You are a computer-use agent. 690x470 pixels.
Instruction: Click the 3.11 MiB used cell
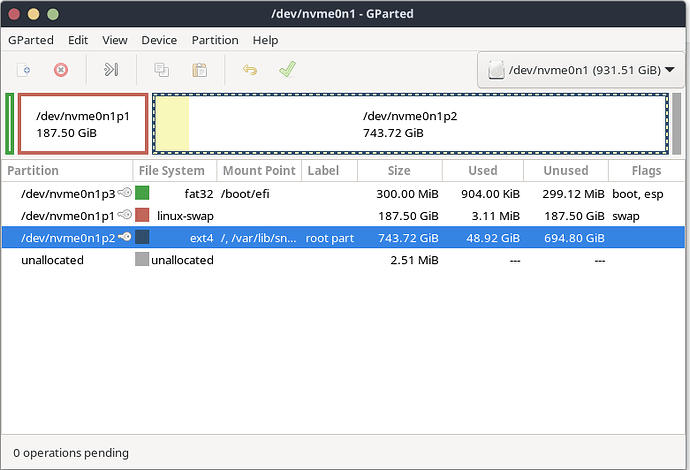[x=495, y=216]
